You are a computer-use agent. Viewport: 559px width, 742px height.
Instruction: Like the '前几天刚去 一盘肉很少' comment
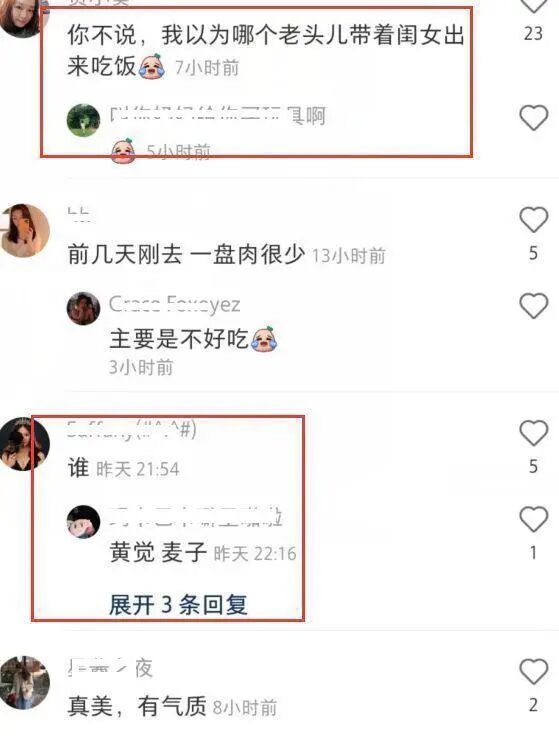pyautogui.click(x=533, y=220)
